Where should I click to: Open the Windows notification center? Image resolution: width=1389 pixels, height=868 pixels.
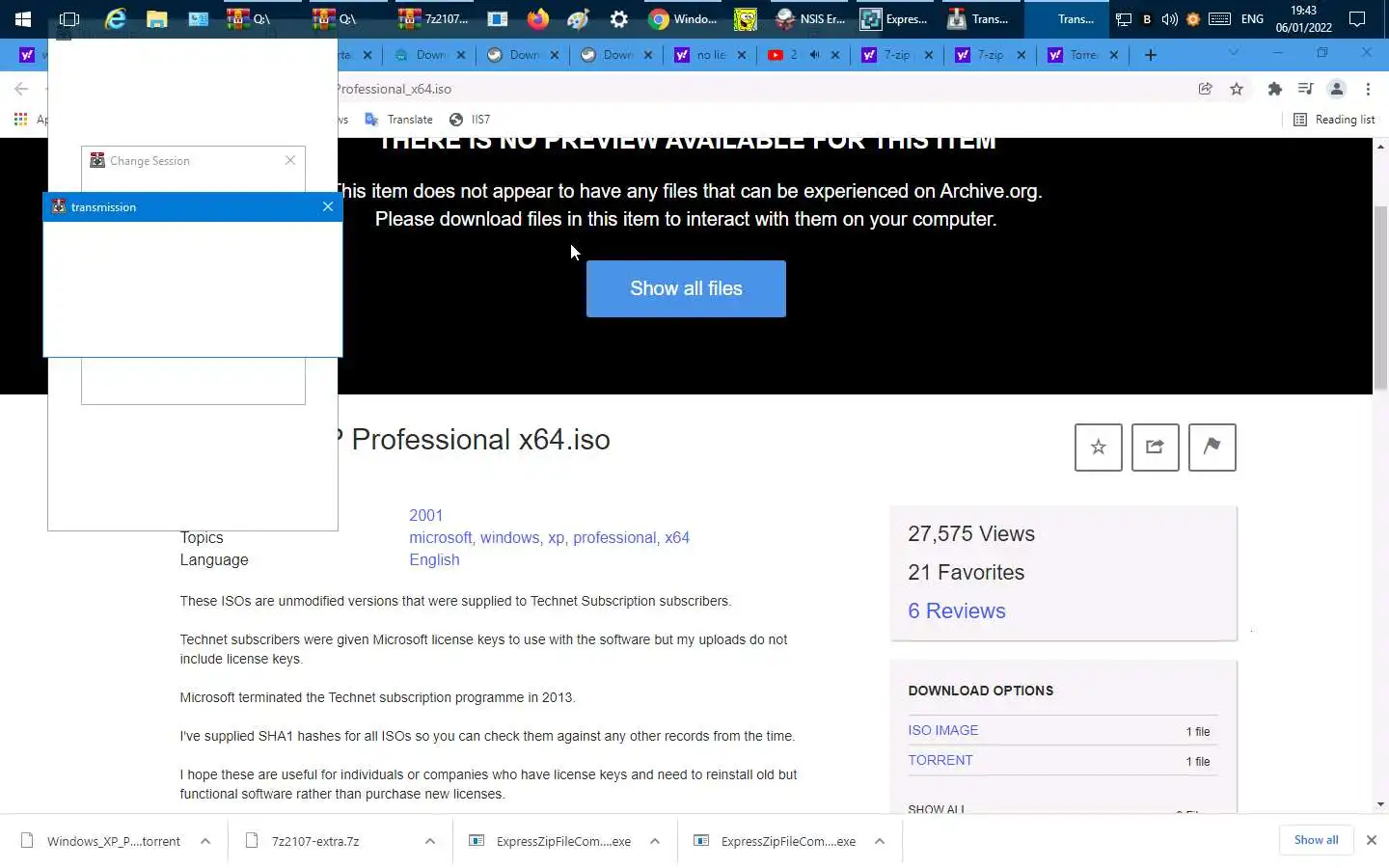pyautogui.click(x=1357, y=18)
